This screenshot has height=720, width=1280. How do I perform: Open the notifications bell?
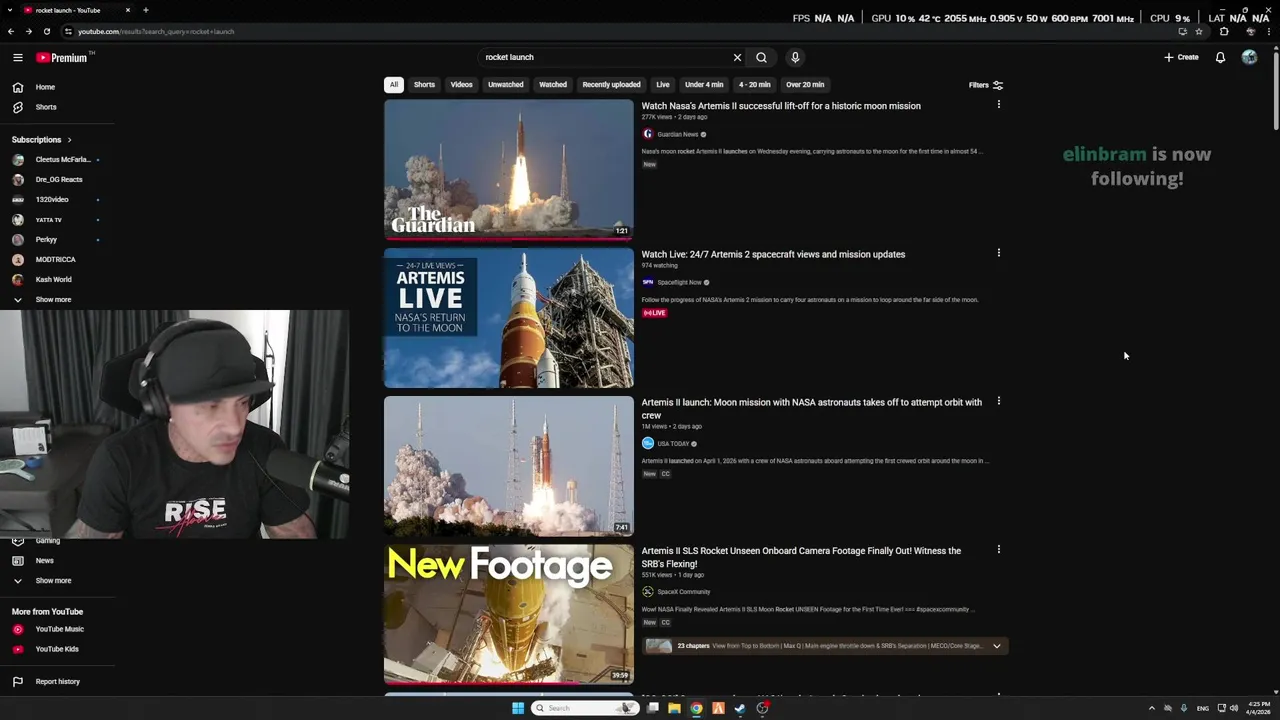1220,58
